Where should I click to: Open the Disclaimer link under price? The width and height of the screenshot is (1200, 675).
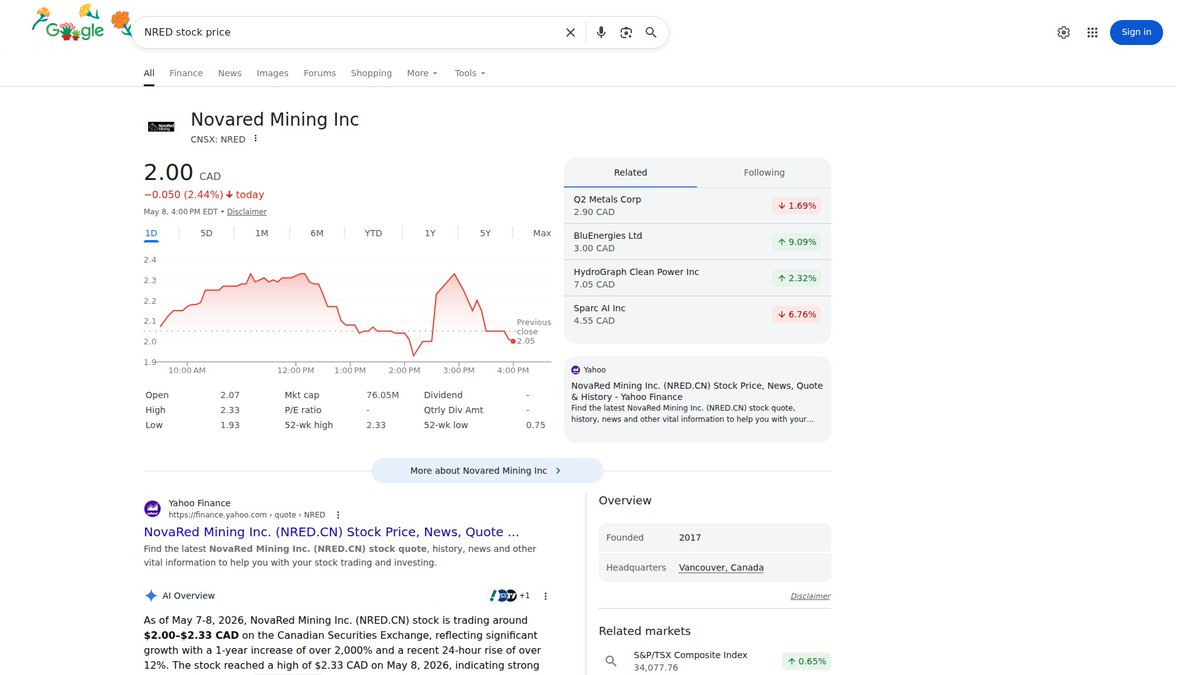click(247, 212)
